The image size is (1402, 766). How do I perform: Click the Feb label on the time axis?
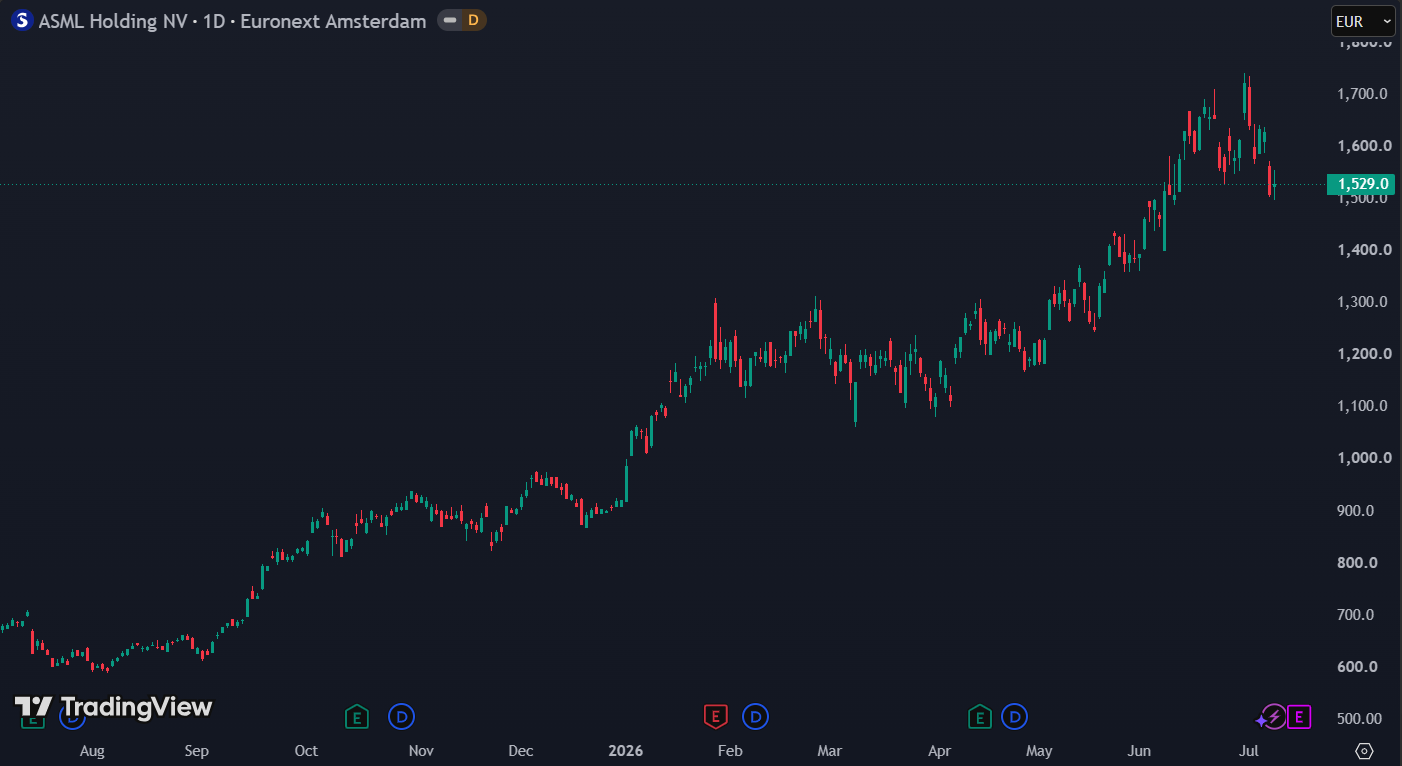pyautogui.click(x=730, y=751)
